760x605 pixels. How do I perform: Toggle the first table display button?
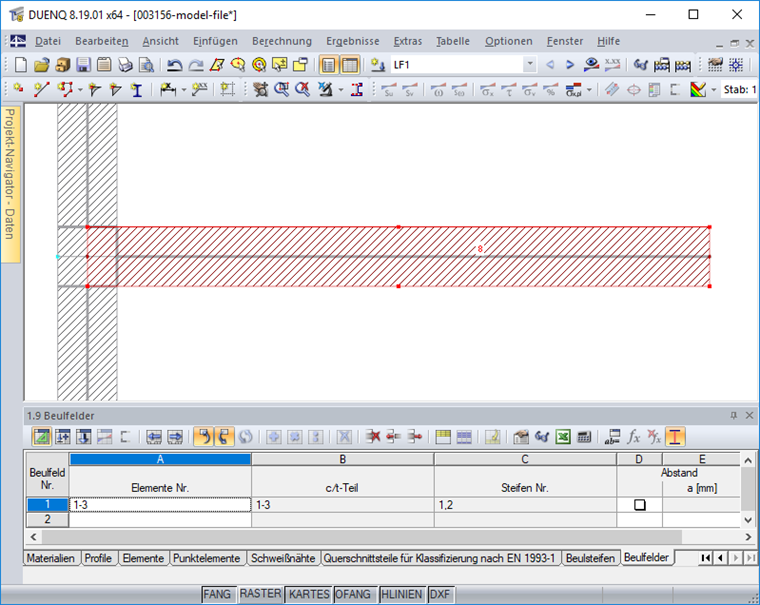pyautogui.click(x=329, y=64)
